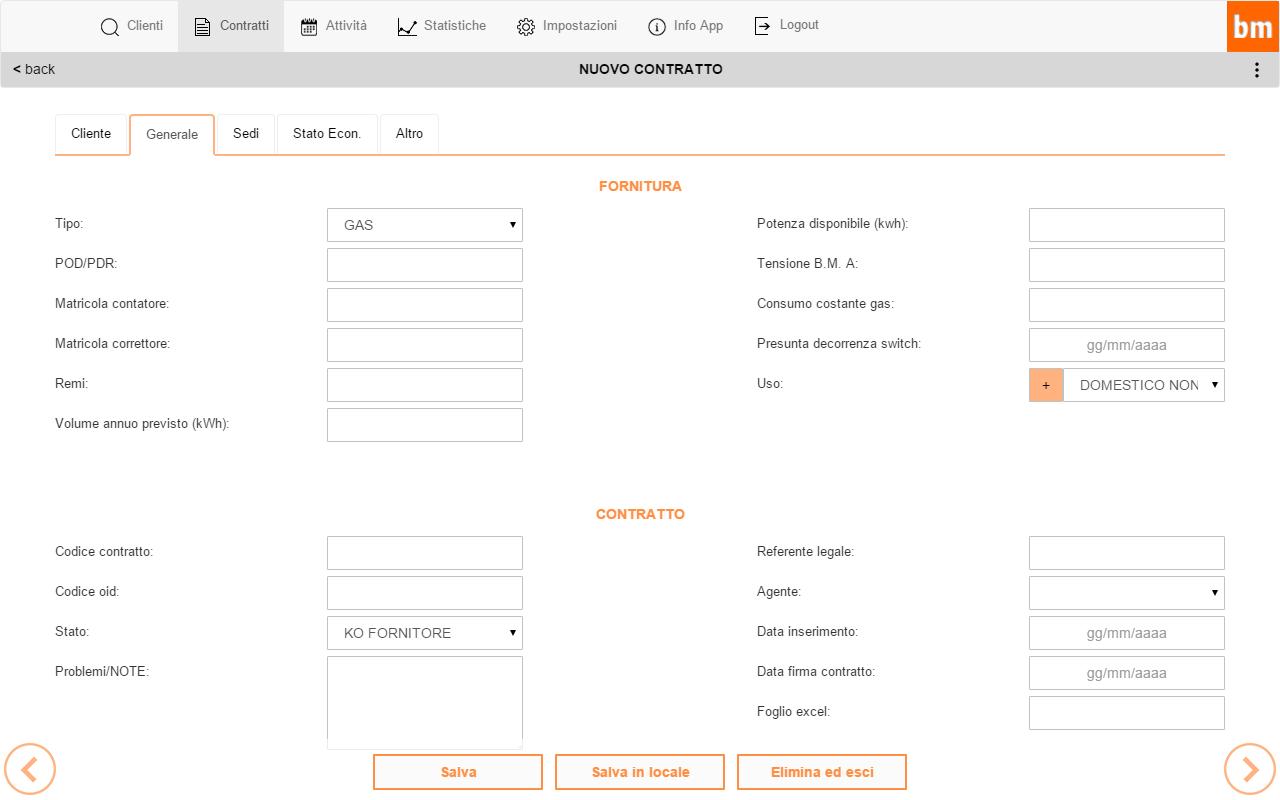
Task: Open the Stato dropdown showing KO FORNITORE
Action: point(425,633)
